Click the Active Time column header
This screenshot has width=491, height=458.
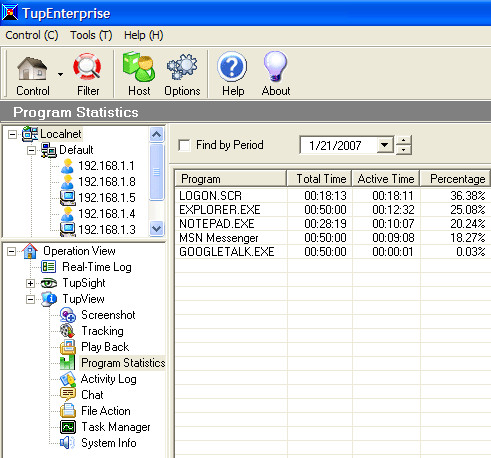(x=386, y=179)
